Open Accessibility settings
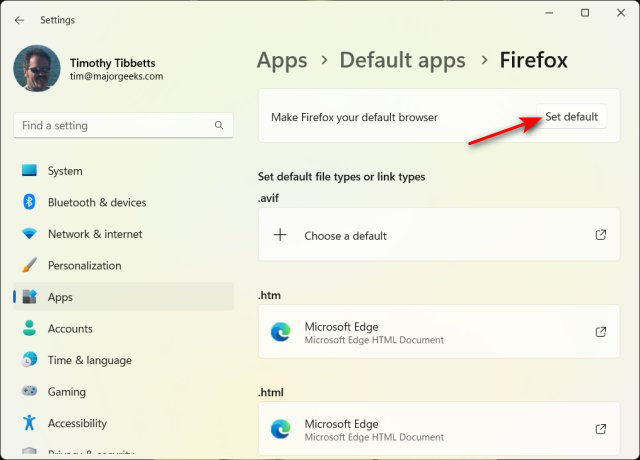The height and width of the screenshot is (460, 640). tap(123, 423)
